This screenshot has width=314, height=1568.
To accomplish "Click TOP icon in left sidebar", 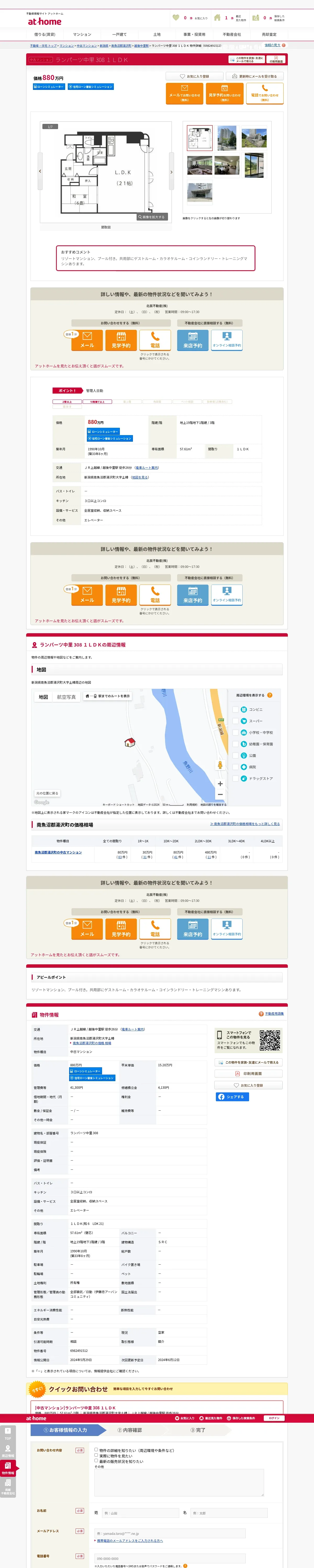I will 8,1433.
